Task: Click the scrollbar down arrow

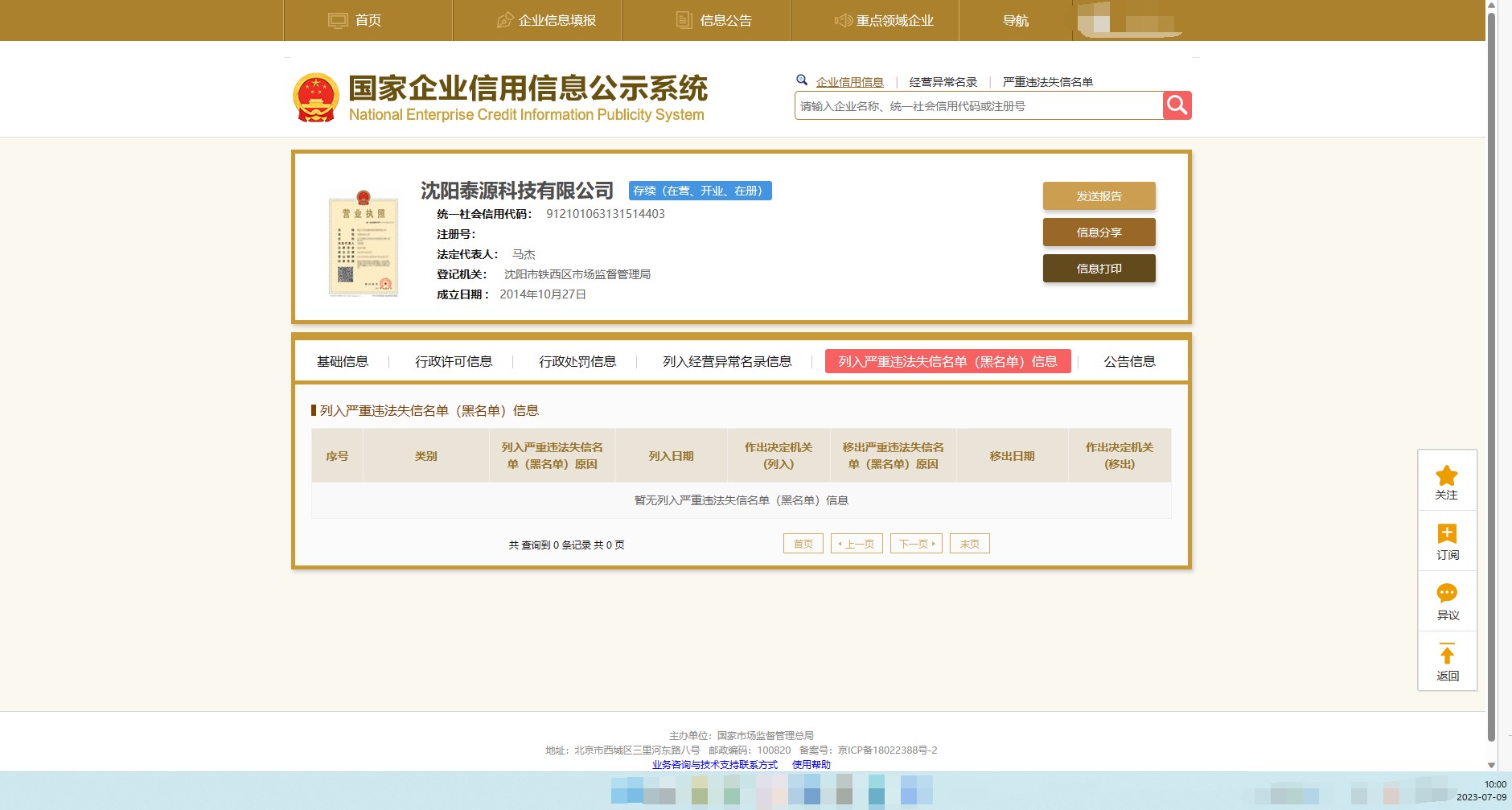Action: click(1491, 765)
